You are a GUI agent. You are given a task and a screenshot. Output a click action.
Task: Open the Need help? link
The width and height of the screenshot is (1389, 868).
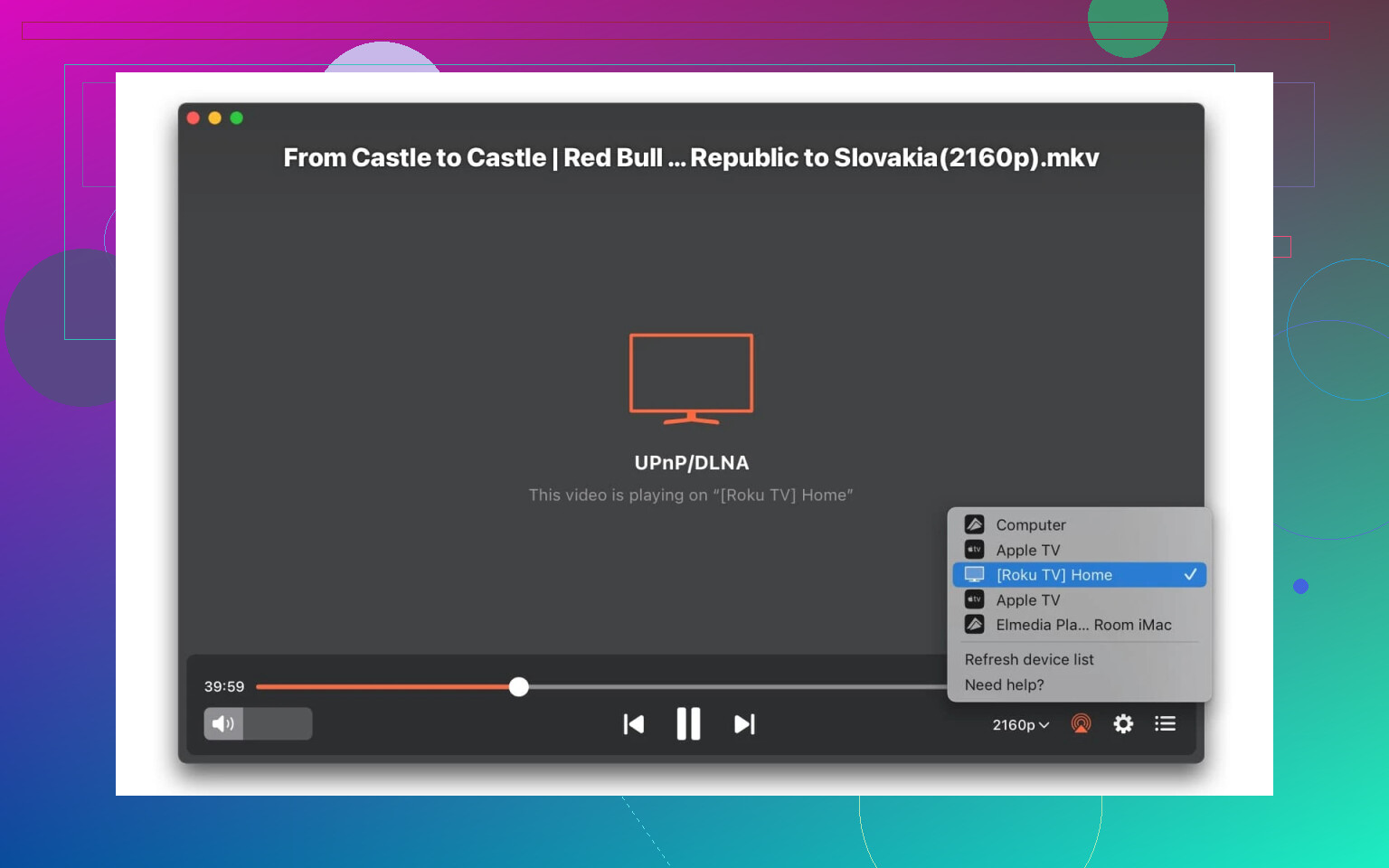point(1004,684)
